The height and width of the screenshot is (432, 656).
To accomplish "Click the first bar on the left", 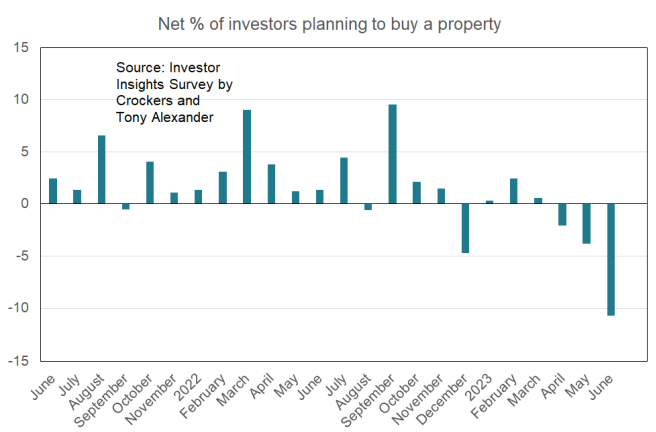I will (x=53, y=191).
